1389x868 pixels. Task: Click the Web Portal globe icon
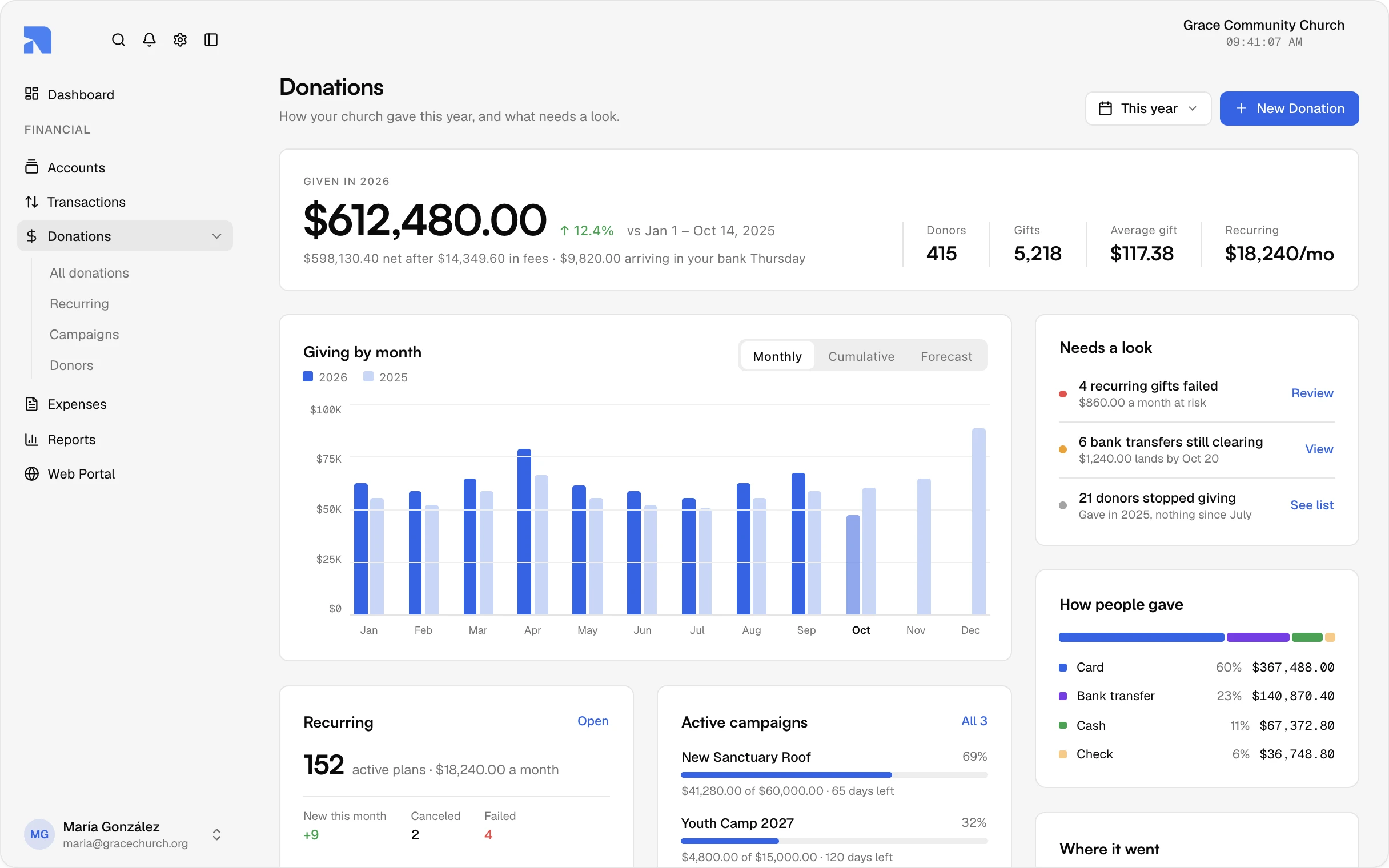pyautogui.click(x=31, y=473)
